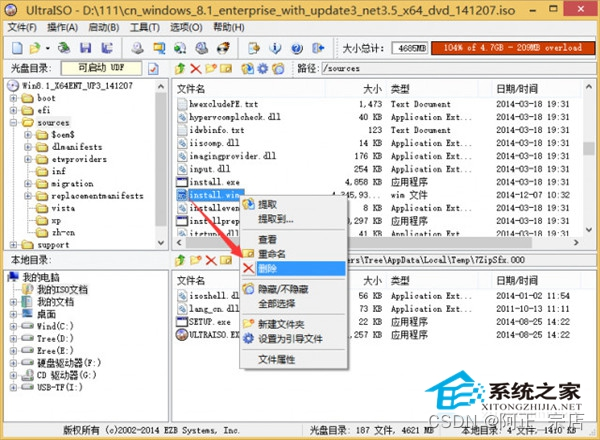Choose 设置为引导文件 in the context menu
Viewport: 600px width, 440px height.
point(294,339)
